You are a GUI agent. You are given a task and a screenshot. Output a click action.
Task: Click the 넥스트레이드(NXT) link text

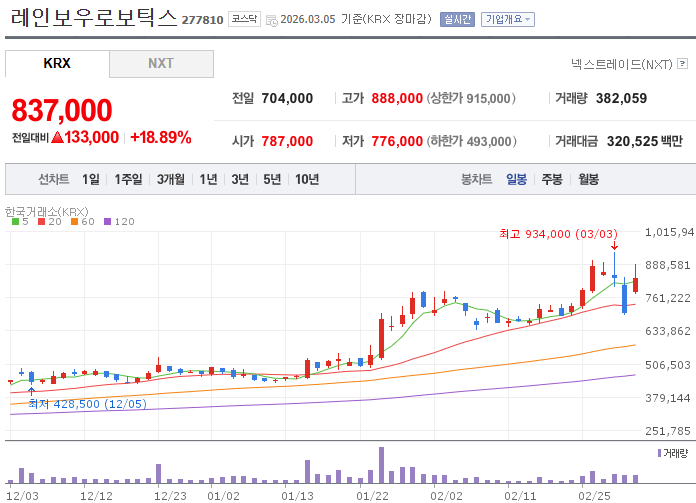(x=622, y=64)
